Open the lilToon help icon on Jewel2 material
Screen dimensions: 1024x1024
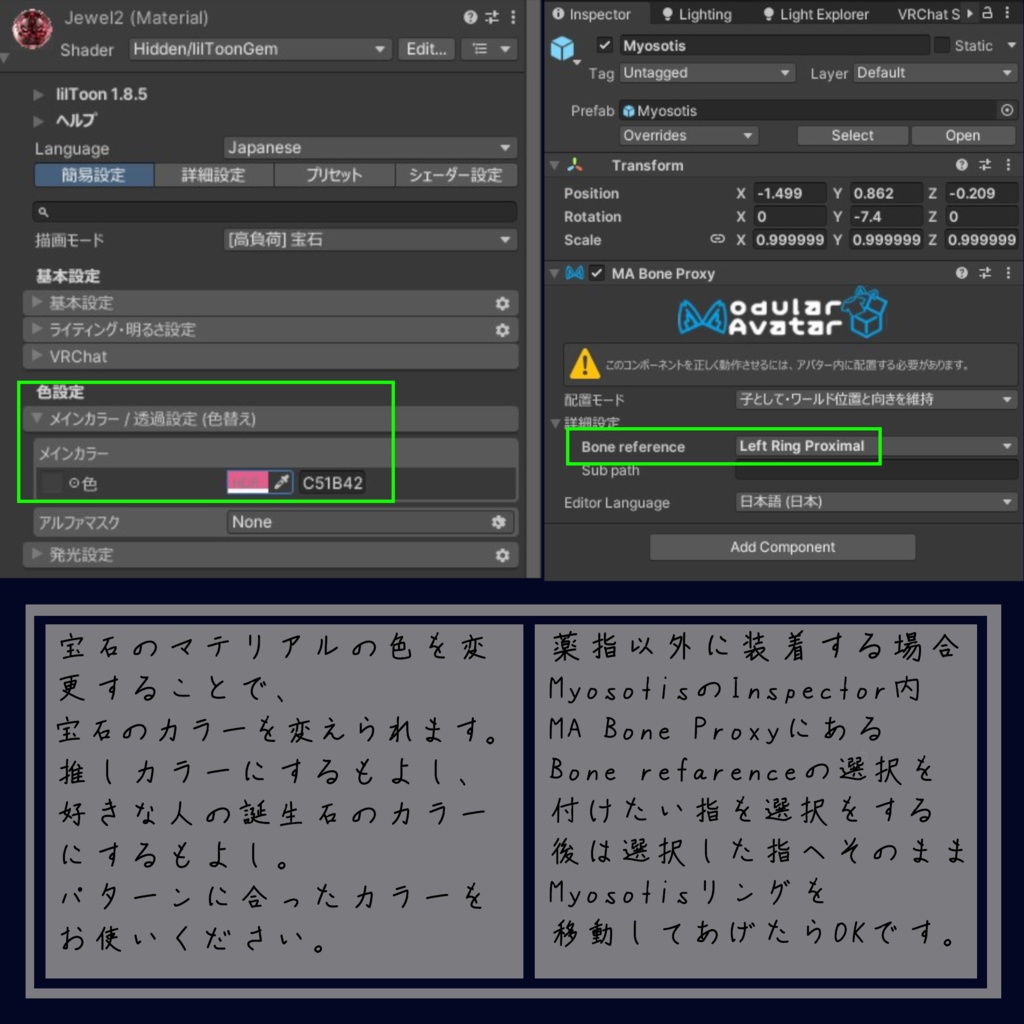469,17
